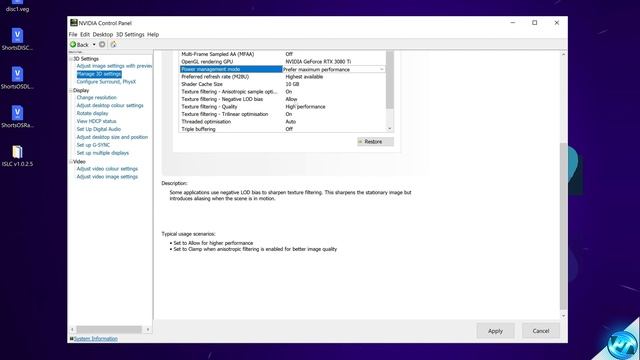Click the Home icon in the toolbar
The height and width of the screenshot is (360, 640).
(113, 44)
